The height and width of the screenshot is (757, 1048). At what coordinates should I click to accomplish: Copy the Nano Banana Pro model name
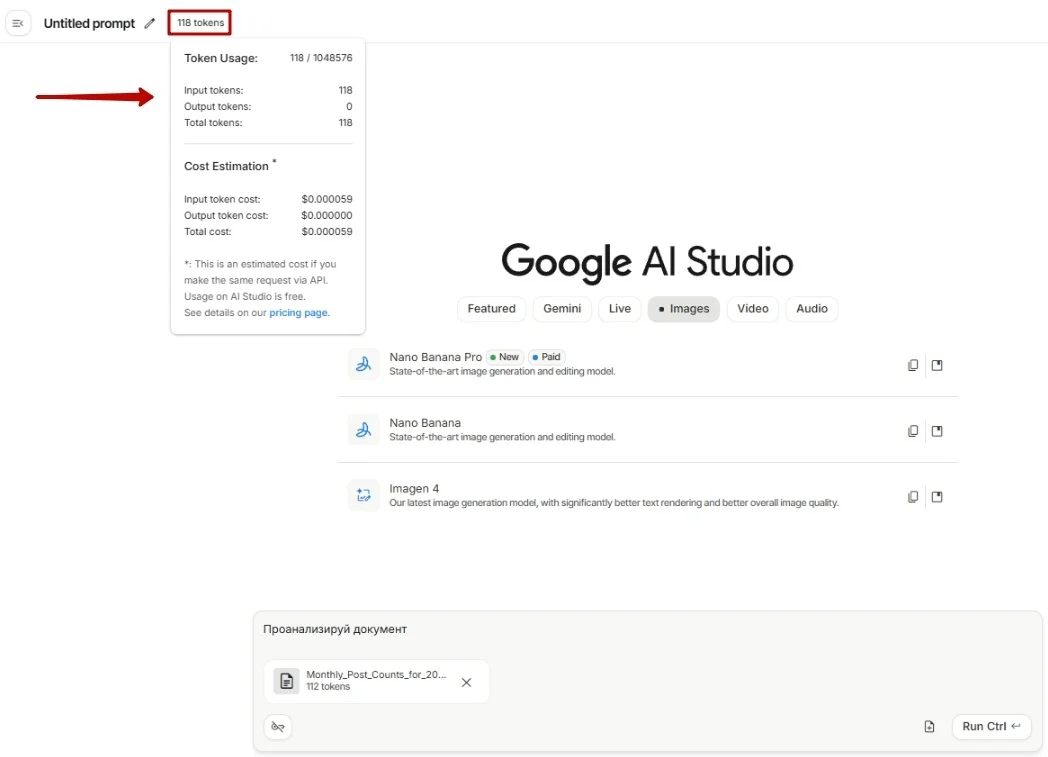point(913,365)
